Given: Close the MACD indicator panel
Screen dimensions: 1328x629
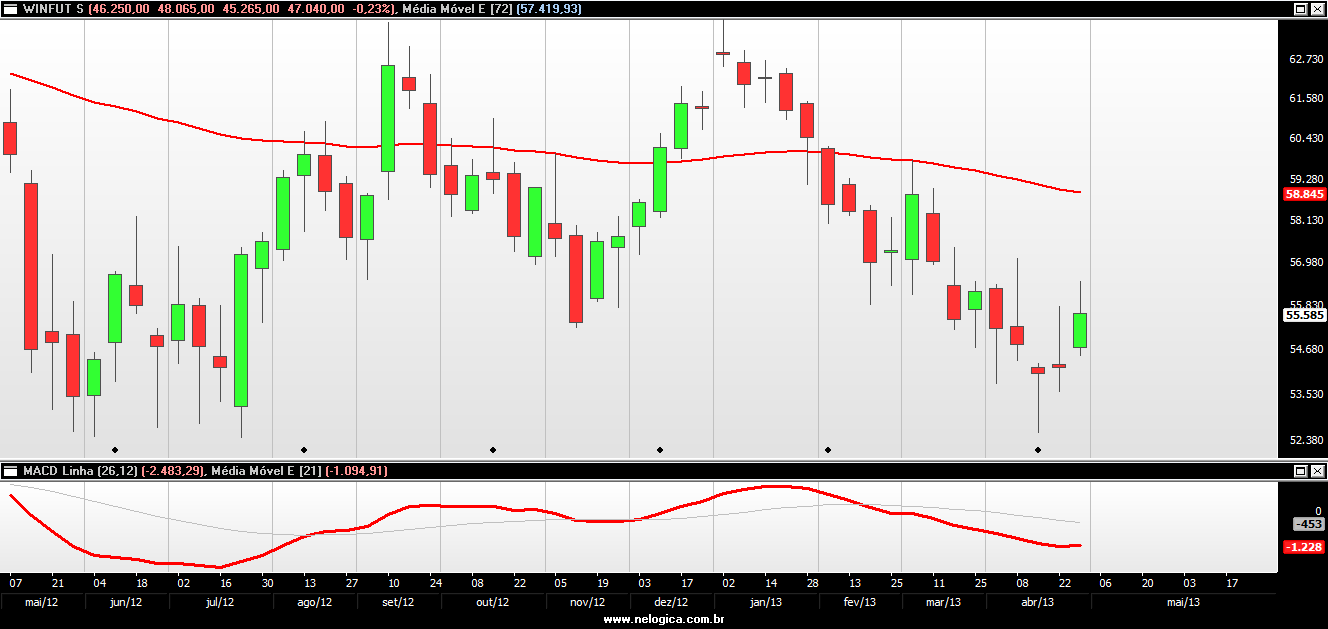Looking at the screenshot, I should (1317, 470).
